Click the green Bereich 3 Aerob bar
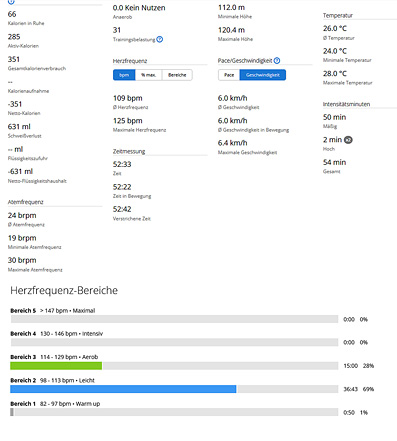 [x=56, y=366]
